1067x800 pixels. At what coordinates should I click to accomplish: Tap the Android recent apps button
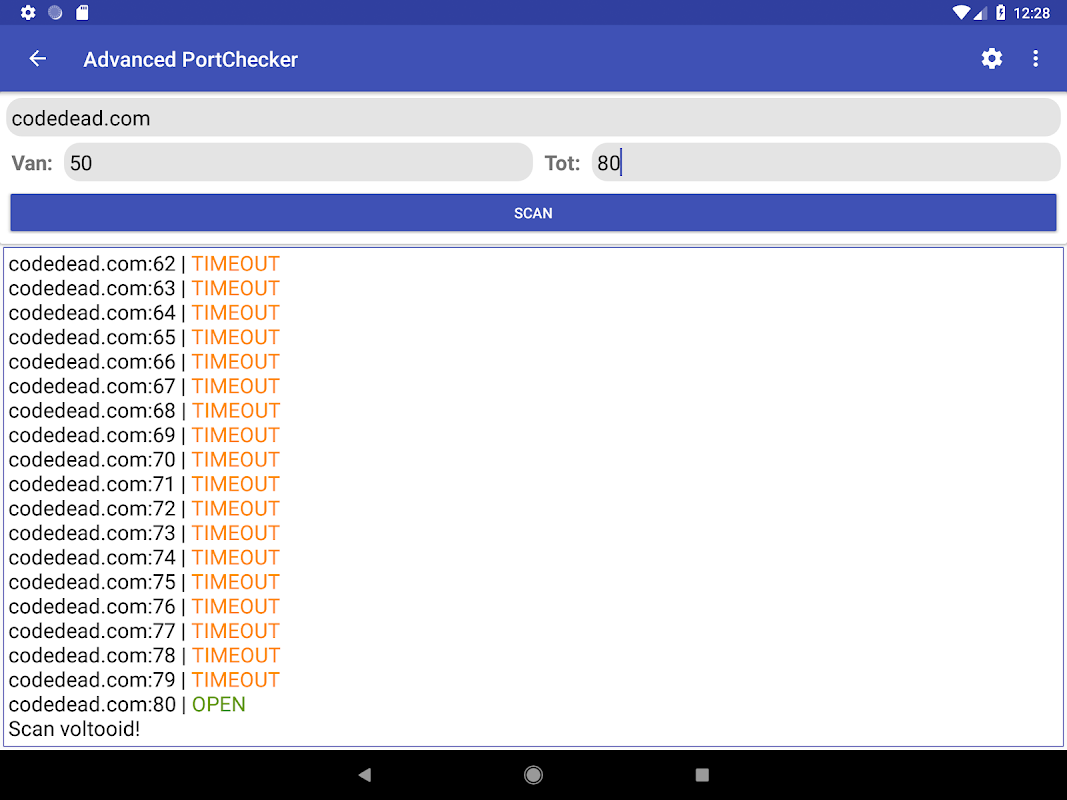(702, 774)
